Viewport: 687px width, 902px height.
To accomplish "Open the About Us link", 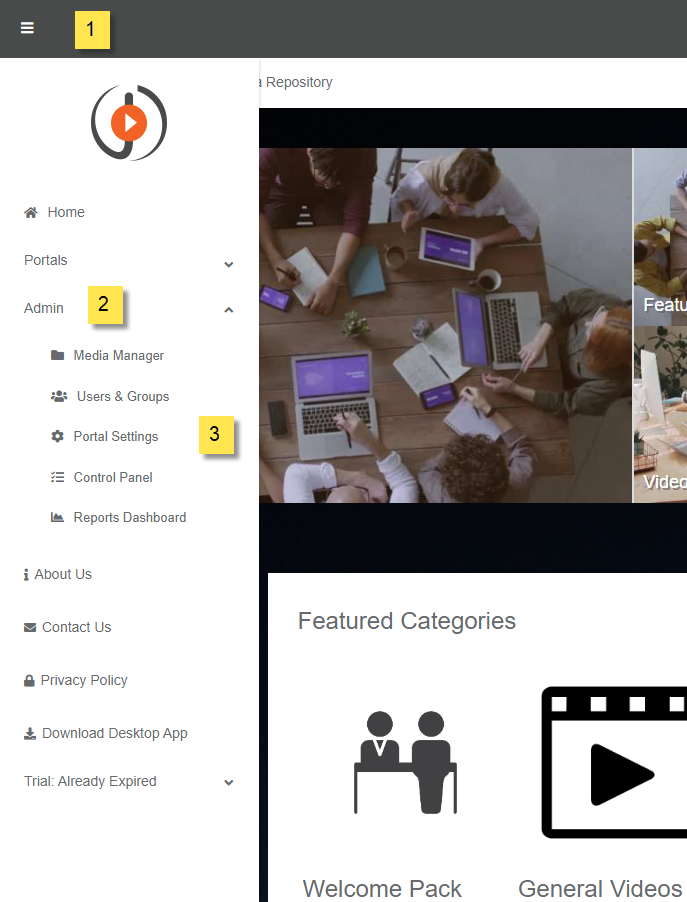I will click(x=62, y=574).
